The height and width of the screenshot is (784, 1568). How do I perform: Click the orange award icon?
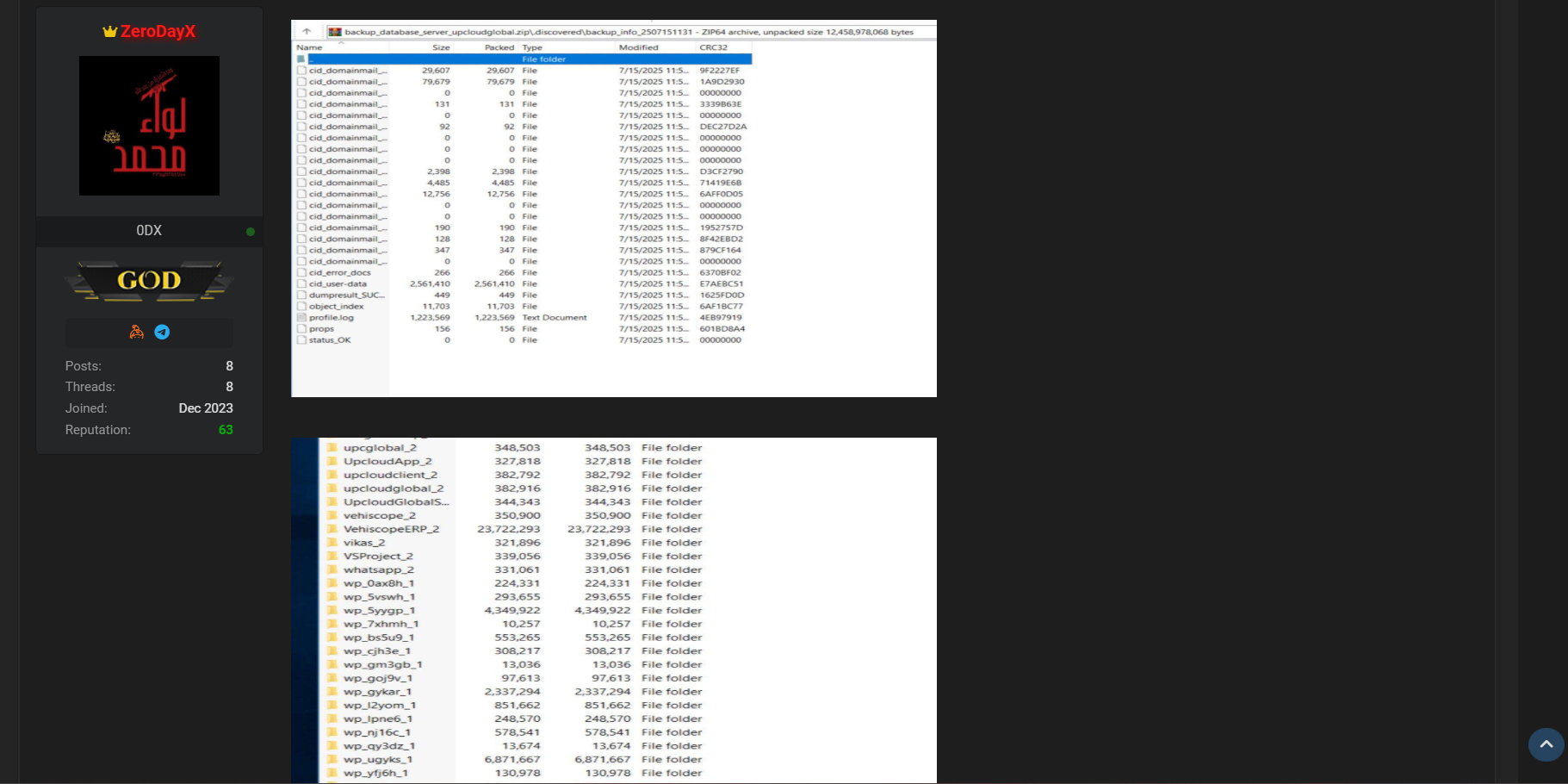[136, 332]
